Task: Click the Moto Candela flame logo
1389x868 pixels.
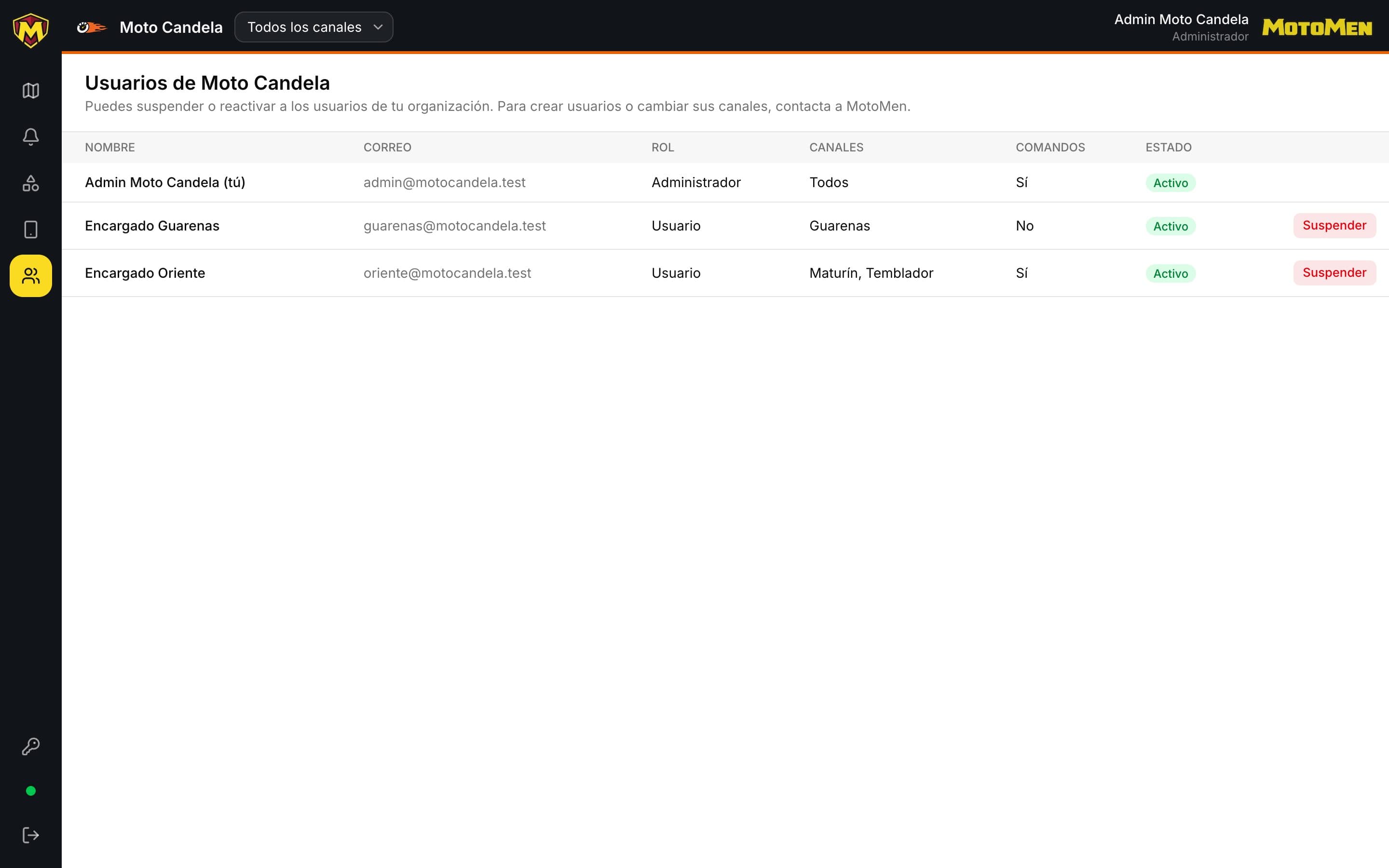Action: 92,27
